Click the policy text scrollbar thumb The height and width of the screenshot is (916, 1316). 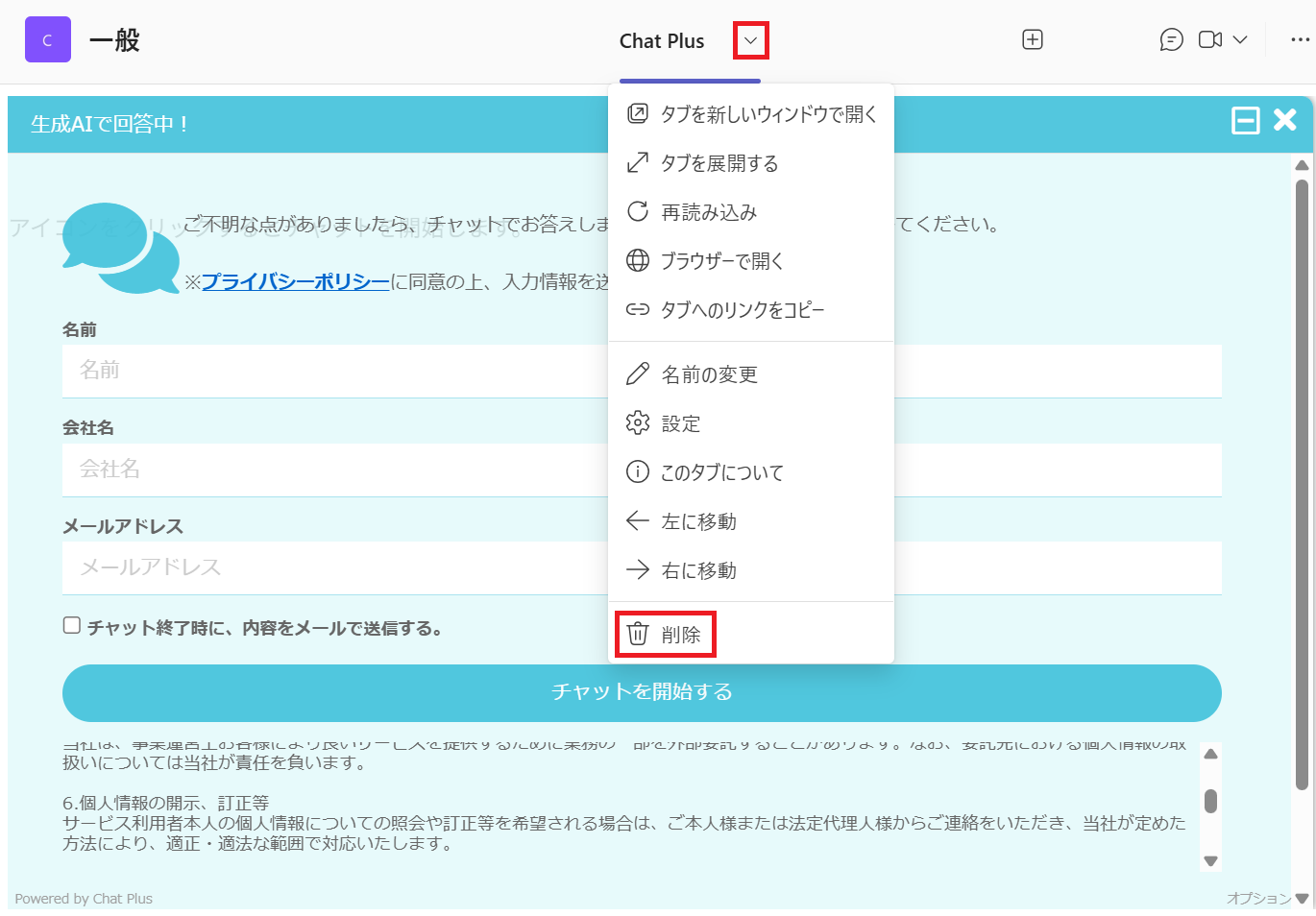click(1210, 801)
